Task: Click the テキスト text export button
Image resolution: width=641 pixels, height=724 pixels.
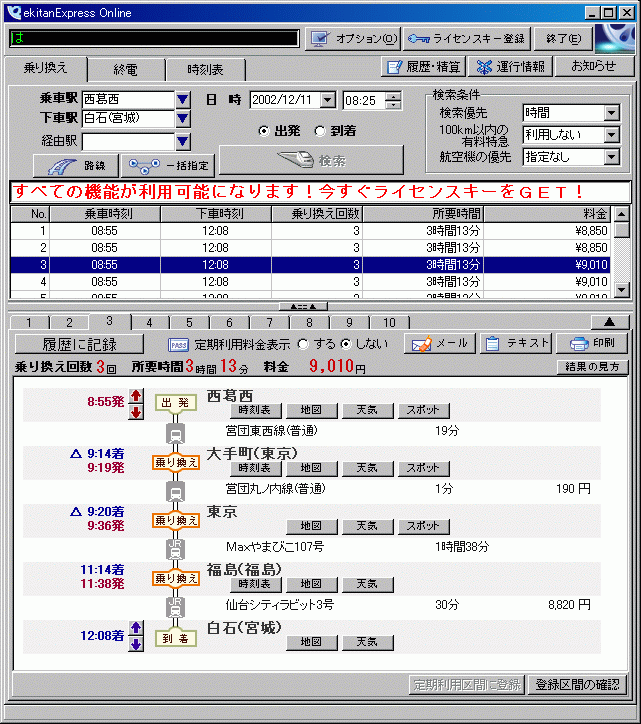Action: tap(516, 344)
